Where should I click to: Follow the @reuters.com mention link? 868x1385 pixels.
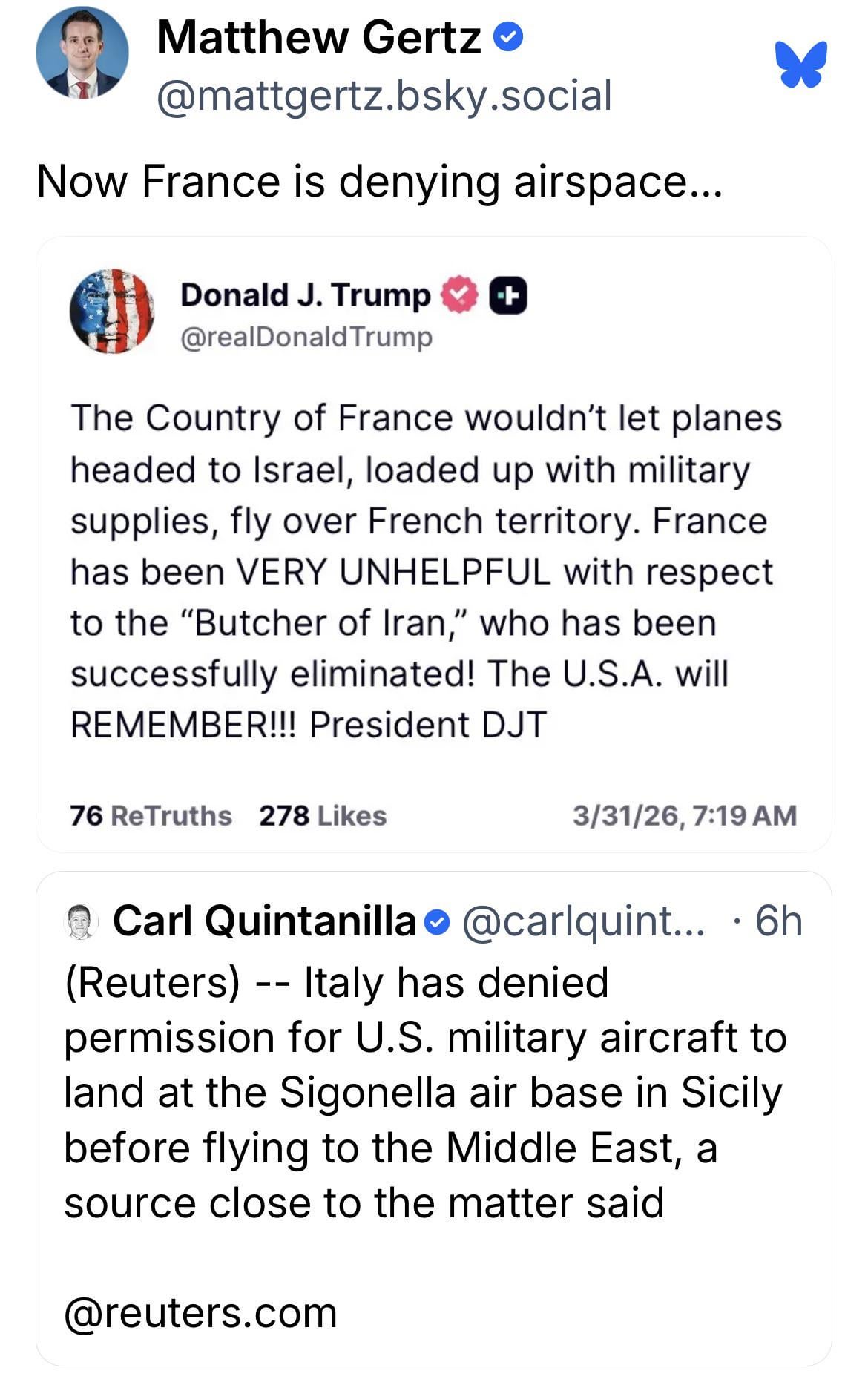click(x=200, y=1313)
